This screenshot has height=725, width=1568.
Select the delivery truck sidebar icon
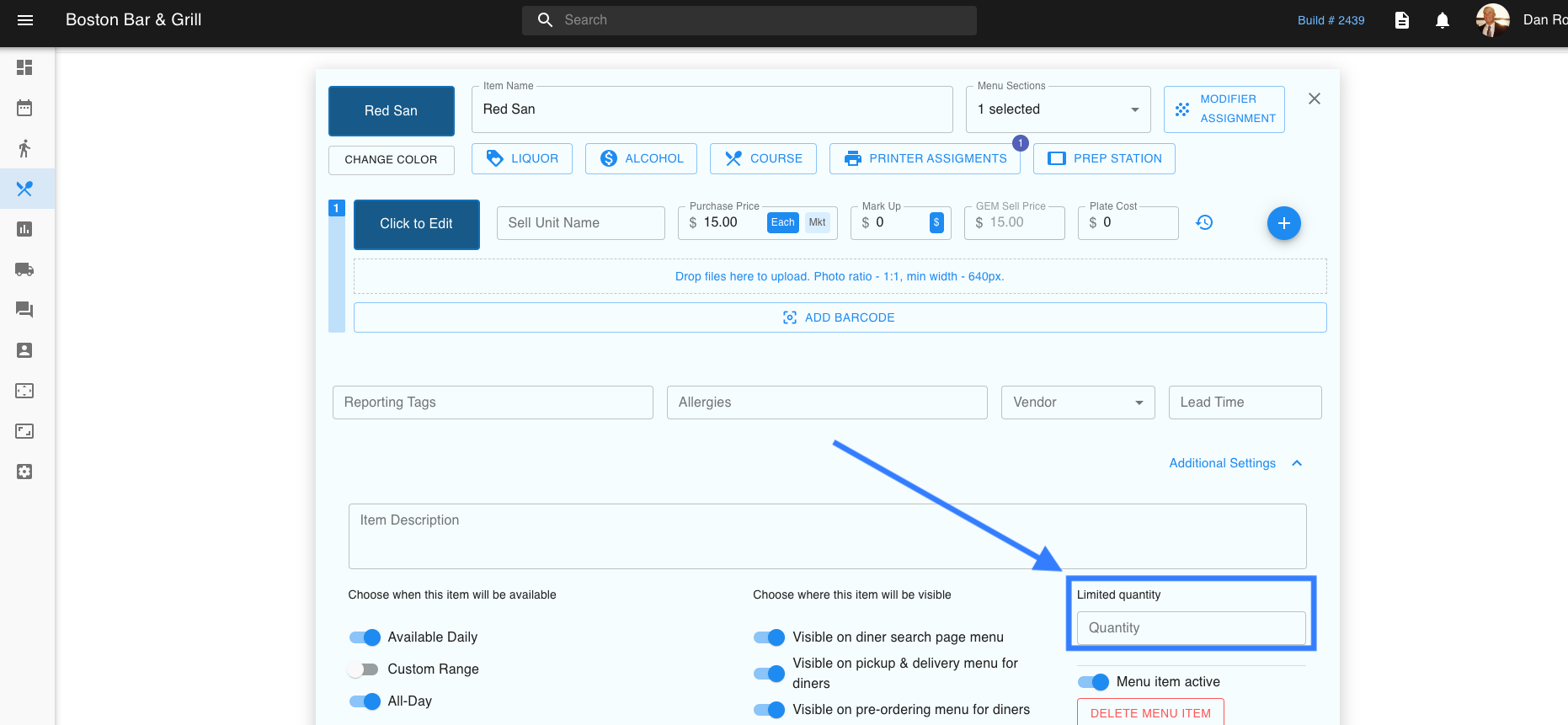coord(24,269)
